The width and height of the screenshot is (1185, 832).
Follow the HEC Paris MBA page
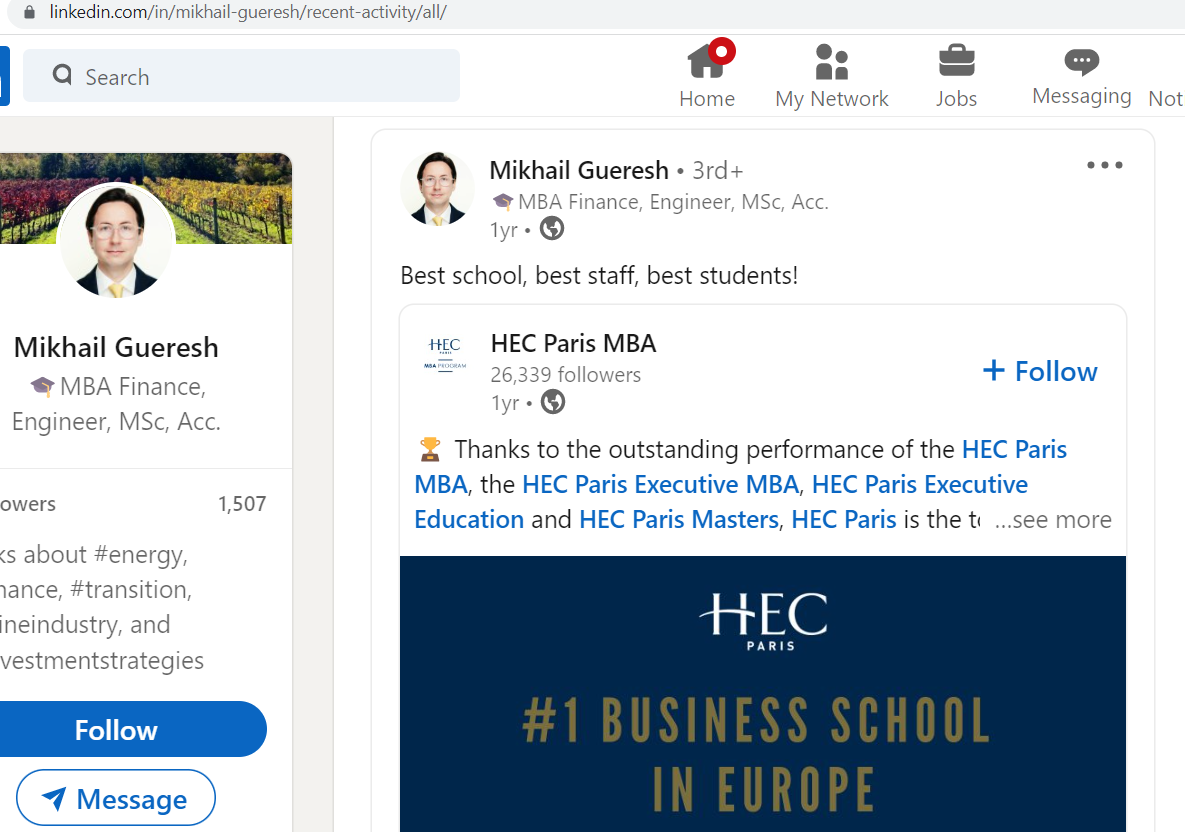(x=1040, y=371)
